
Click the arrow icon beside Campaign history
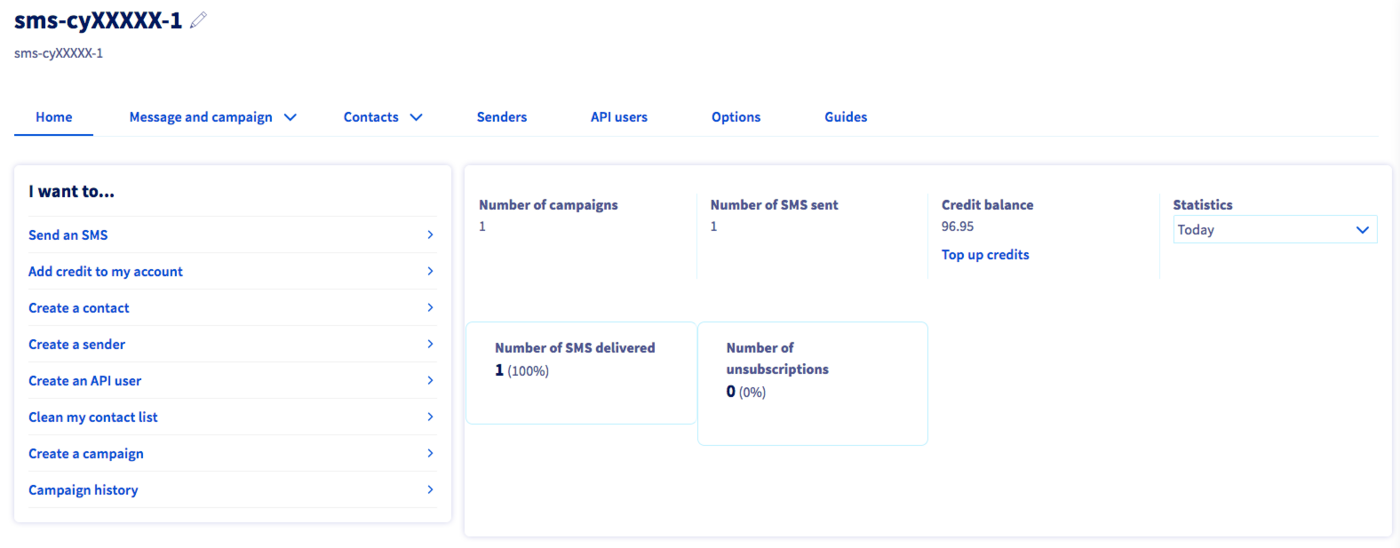pyautogui.click(x=430, y=490)
